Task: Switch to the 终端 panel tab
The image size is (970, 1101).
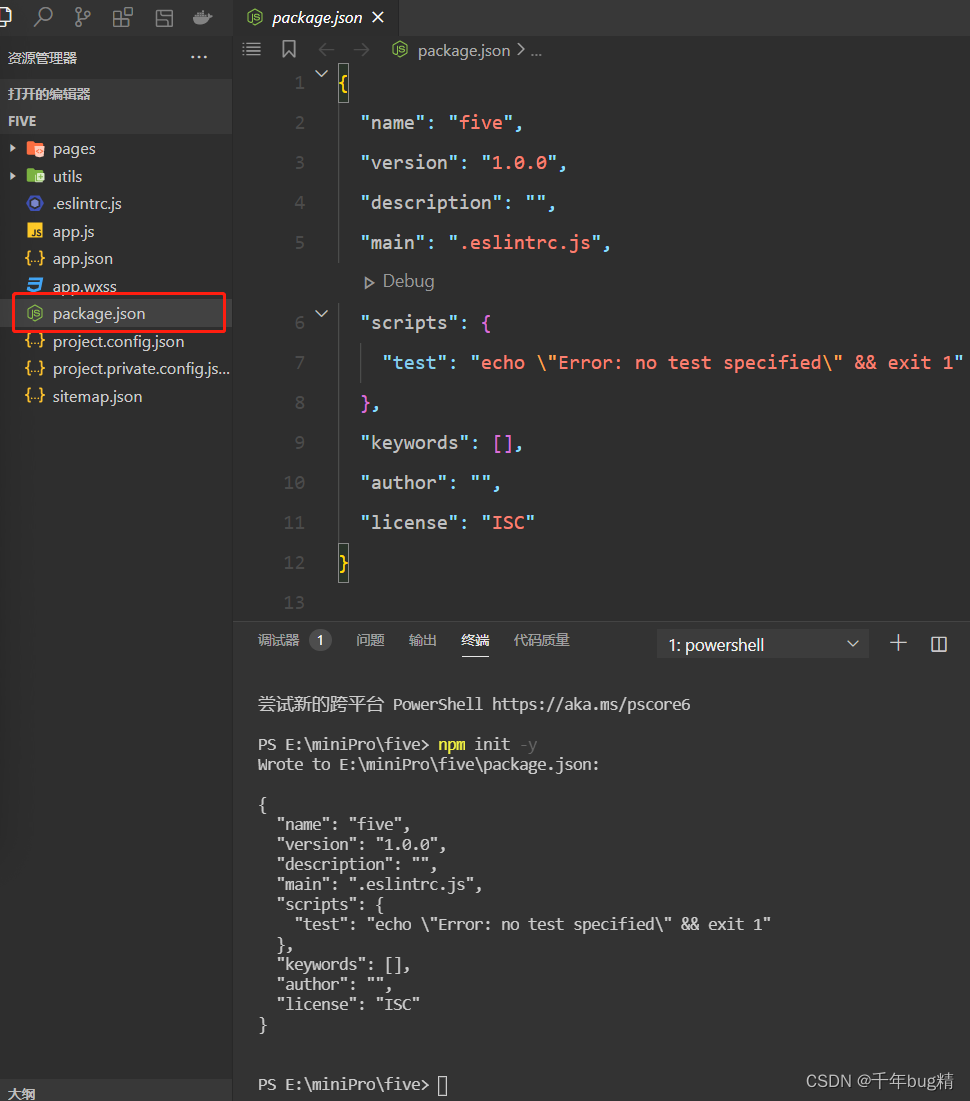Action: tap(475, 640)
